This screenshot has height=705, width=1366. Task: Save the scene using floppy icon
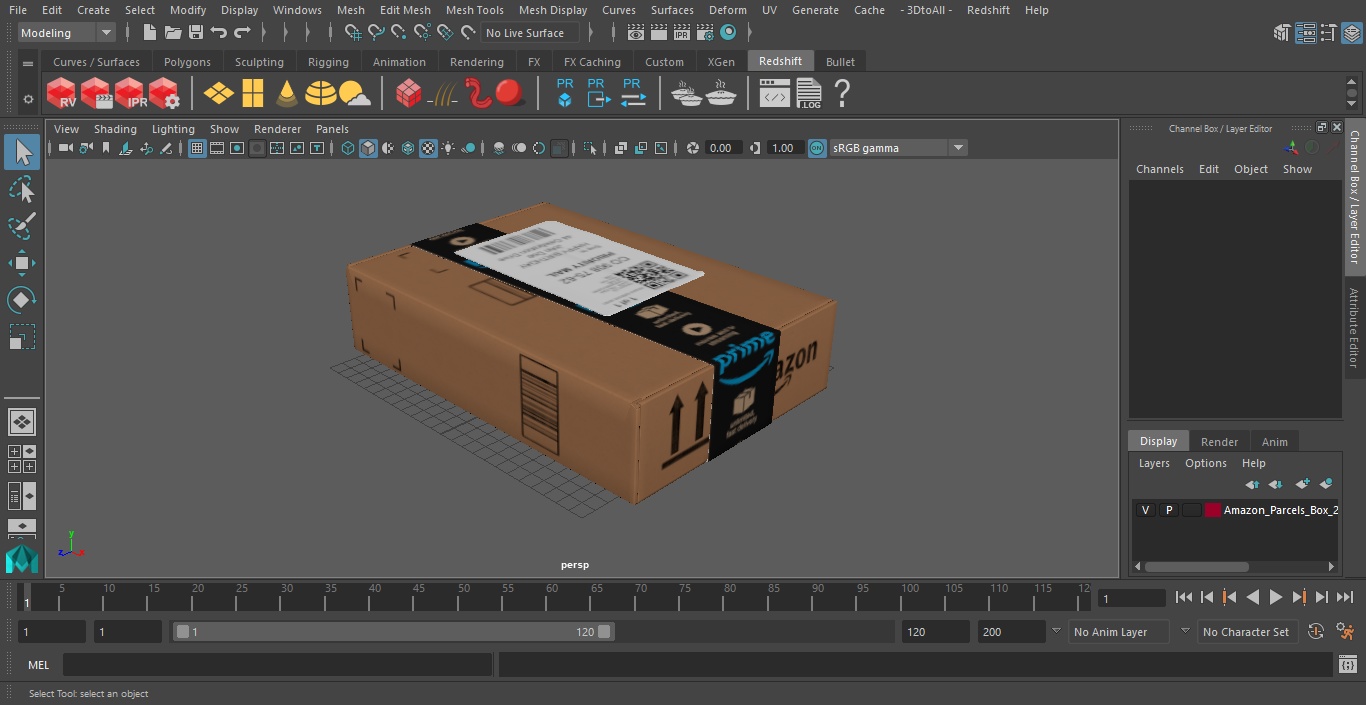[x=195, y=33]
